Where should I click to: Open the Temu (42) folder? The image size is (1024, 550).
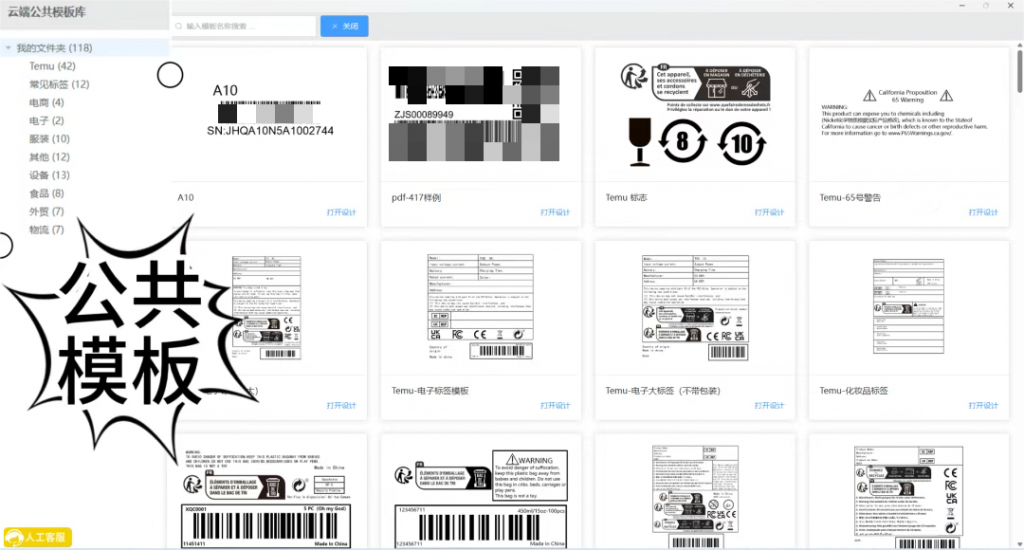[x=52, y=66]
